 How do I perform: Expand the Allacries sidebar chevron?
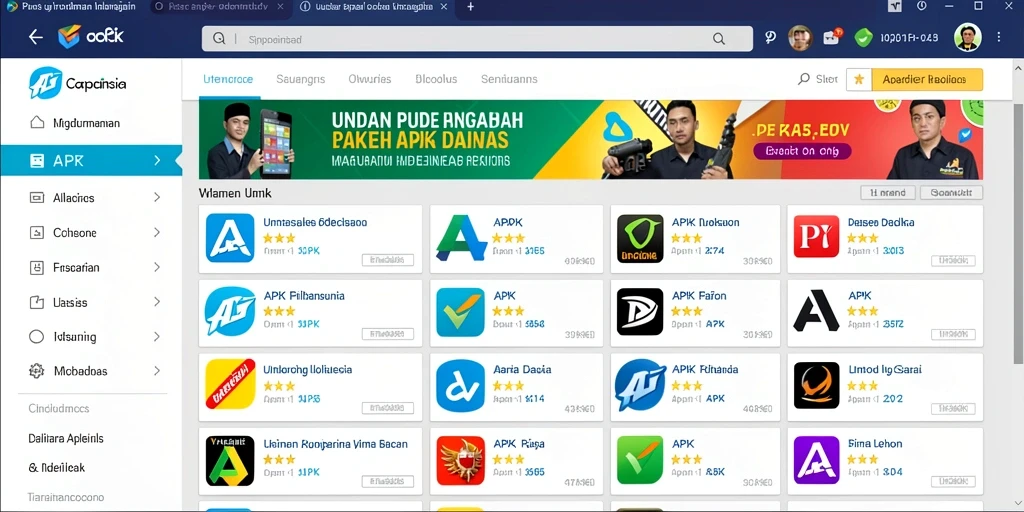pos(157,197)
